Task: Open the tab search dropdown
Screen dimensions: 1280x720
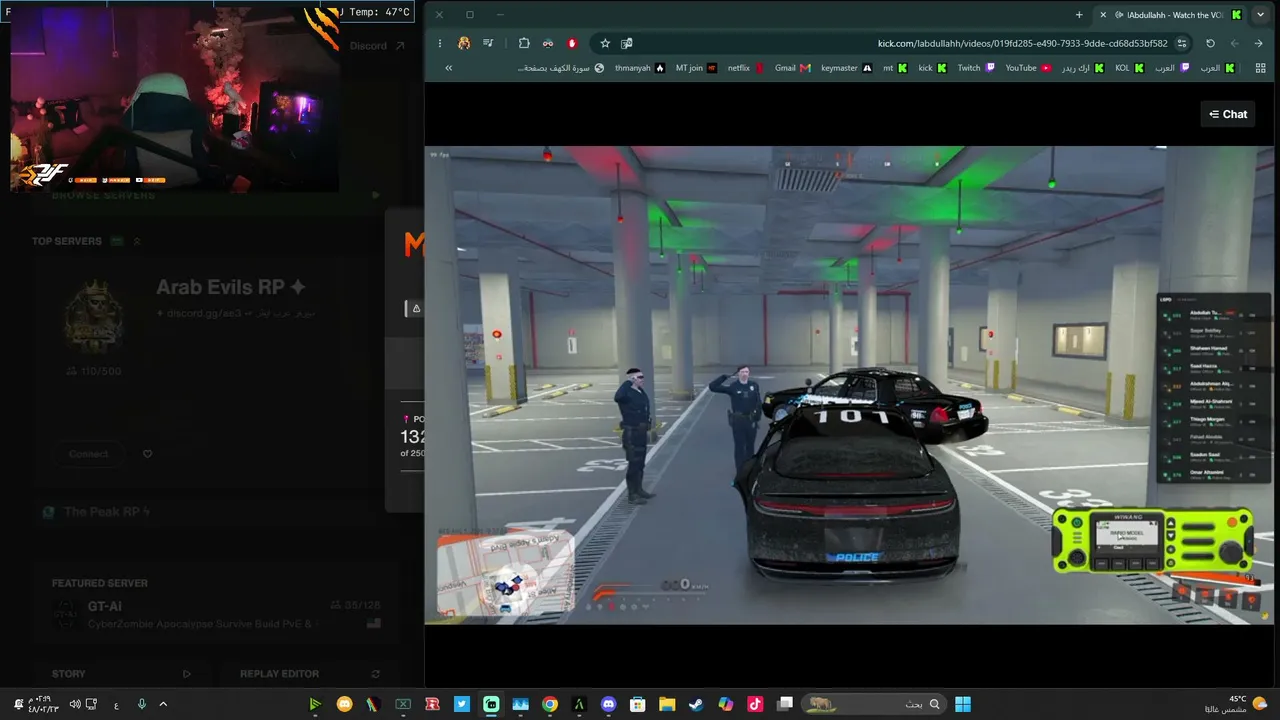Action: pyautogui.click(x=1261, y=14)
